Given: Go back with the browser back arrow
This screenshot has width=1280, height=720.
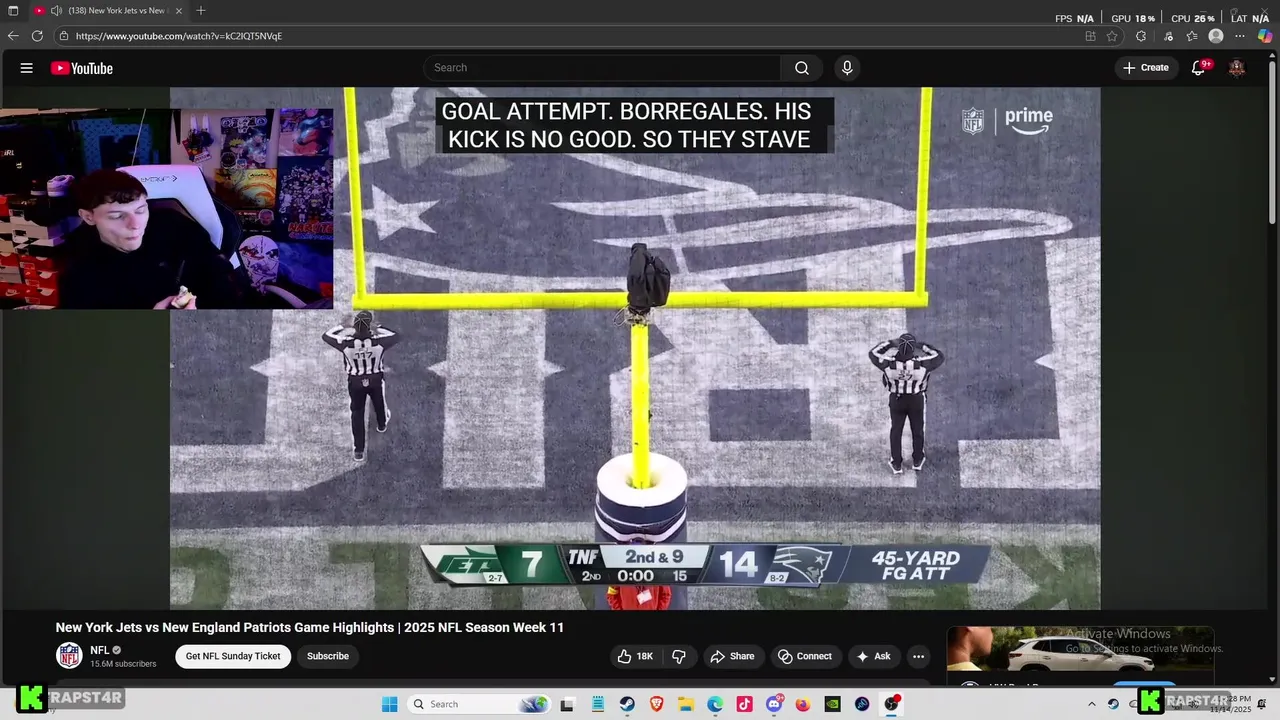Looking at the screenshot, I should [13, 36].
